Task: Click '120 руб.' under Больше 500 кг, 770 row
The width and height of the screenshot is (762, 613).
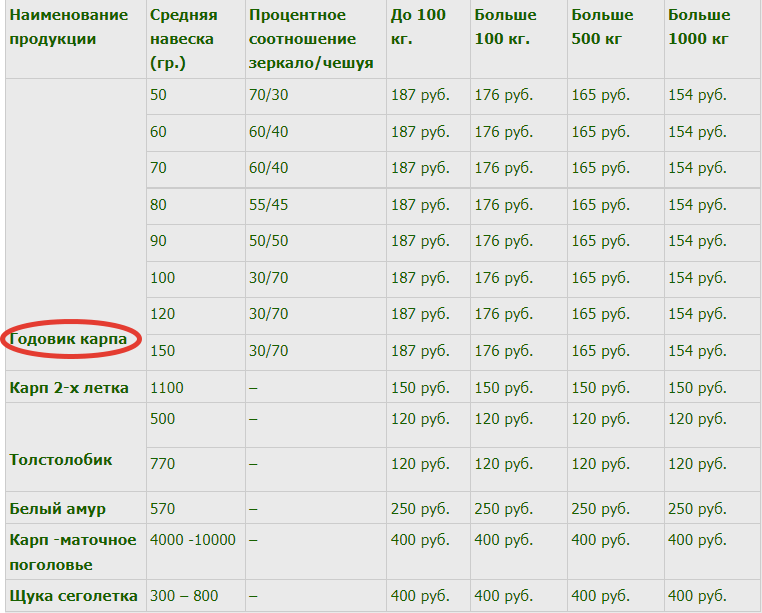Action: (x=601, y=464)
